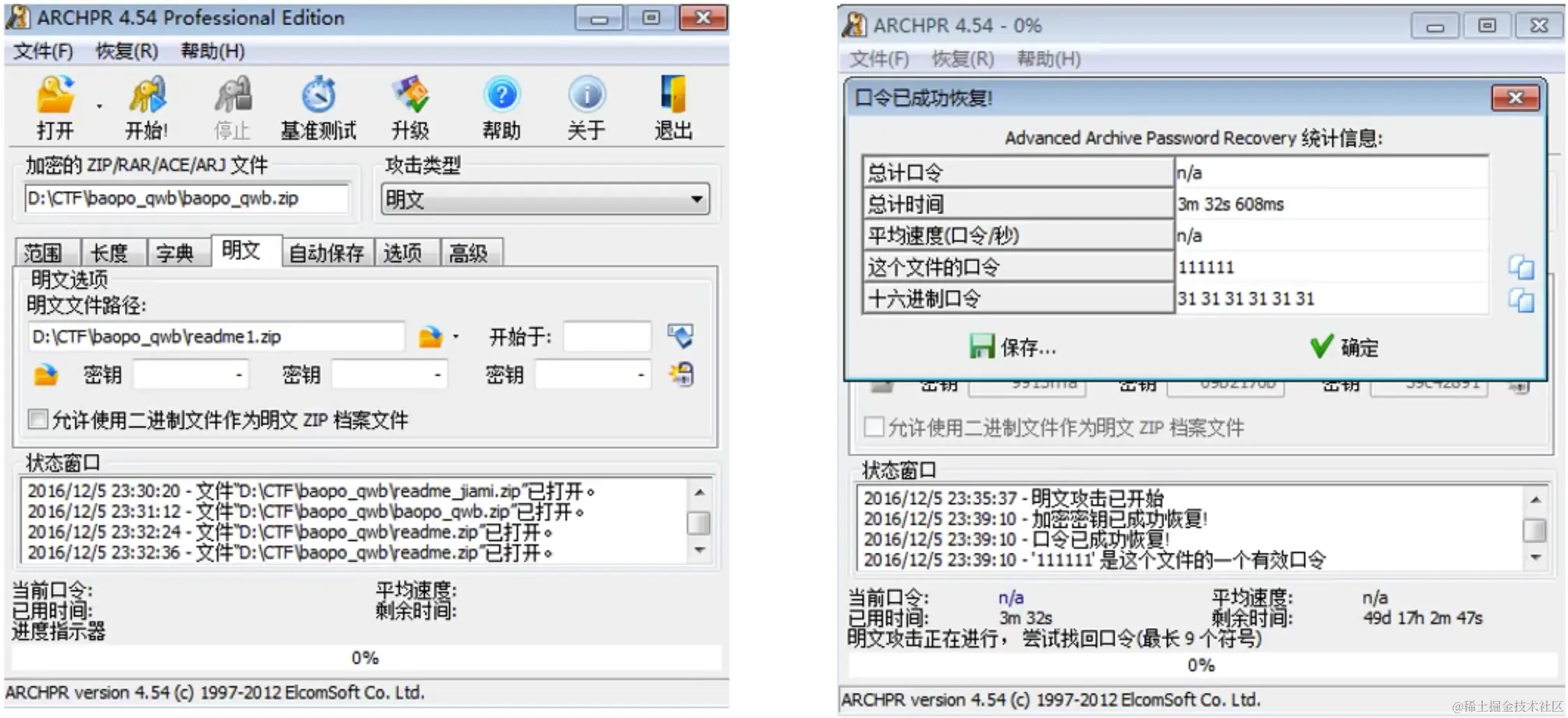Select log line '111111' 是这个文件的一个有效口令
The image size is (1568, 718).
tap(1094, 560)
